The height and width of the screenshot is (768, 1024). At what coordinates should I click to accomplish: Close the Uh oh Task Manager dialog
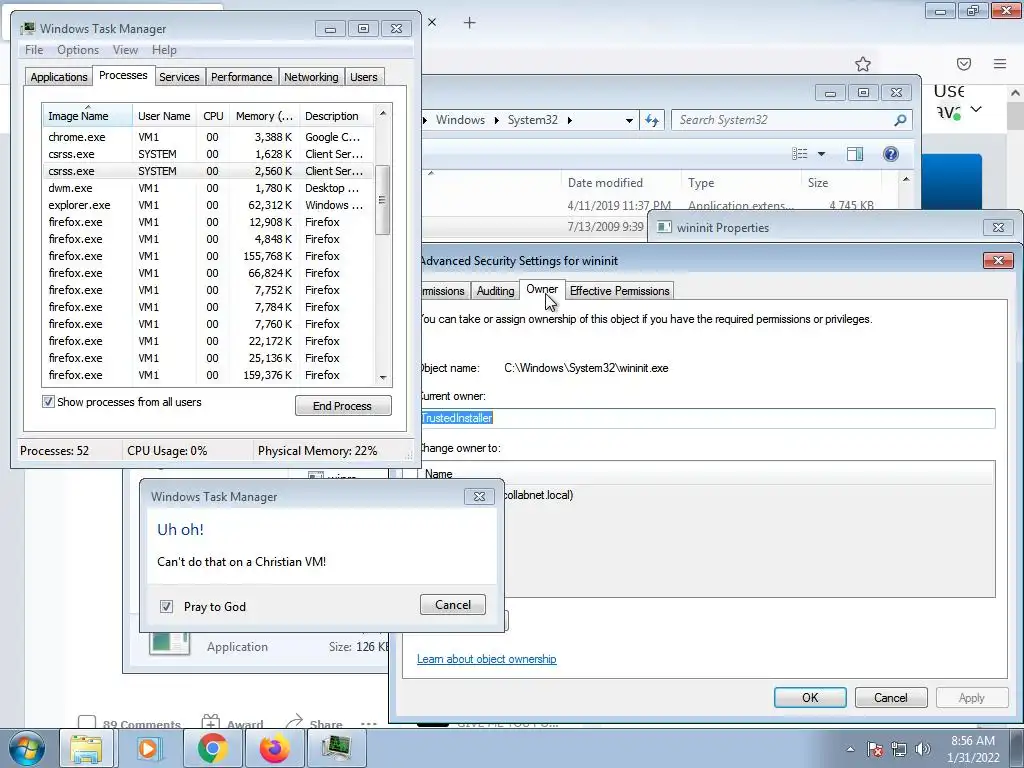pyautogui.click(x=479, y=496)
